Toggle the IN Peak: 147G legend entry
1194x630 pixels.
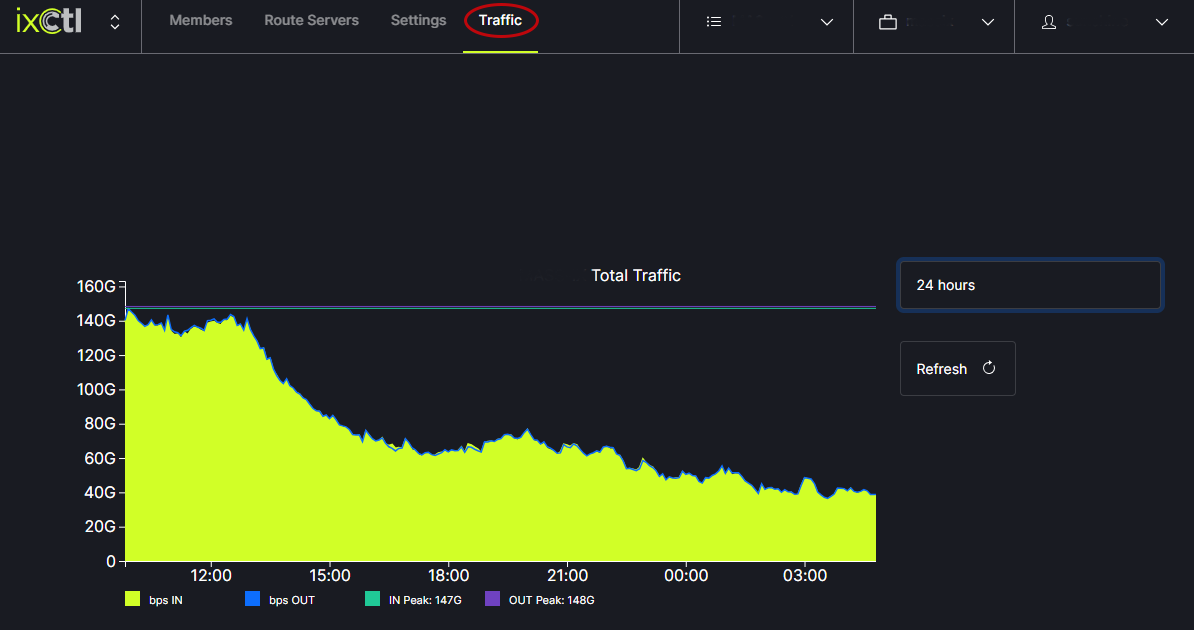[x=424, y=600]
